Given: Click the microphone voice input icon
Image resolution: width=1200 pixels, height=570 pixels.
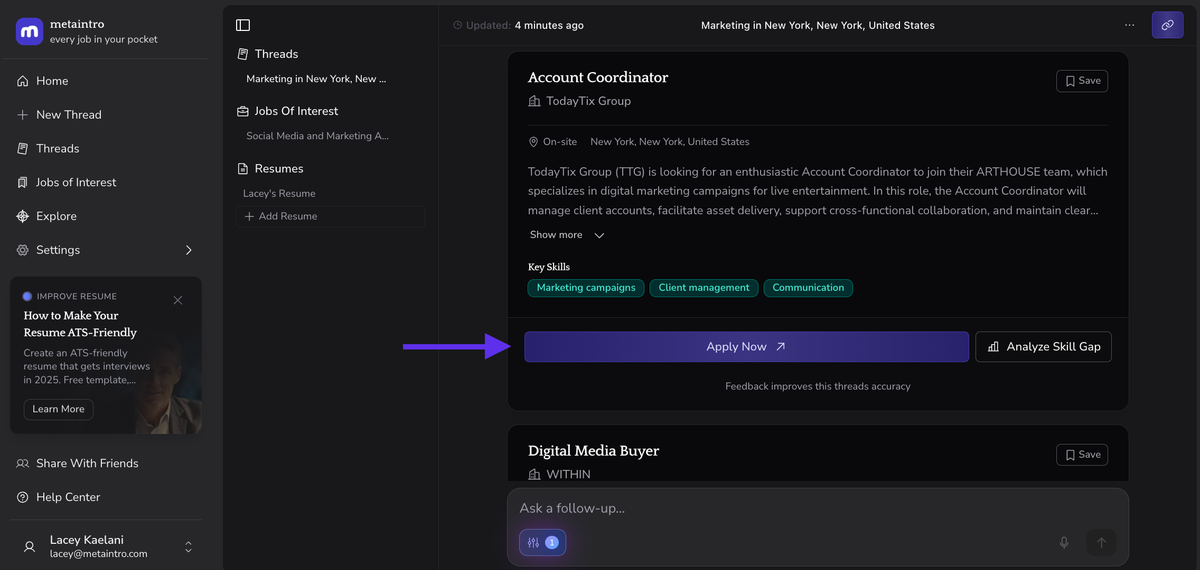Looking at the screenshot, I should 1064,542.
